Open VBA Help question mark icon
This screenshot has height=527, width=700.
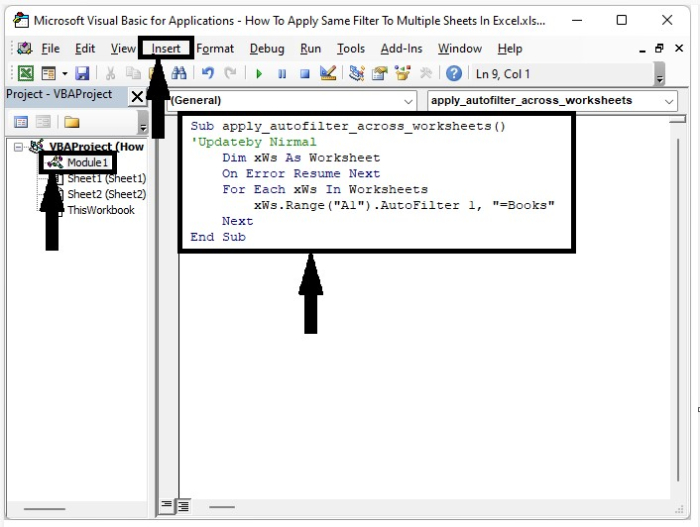point(454,73)
